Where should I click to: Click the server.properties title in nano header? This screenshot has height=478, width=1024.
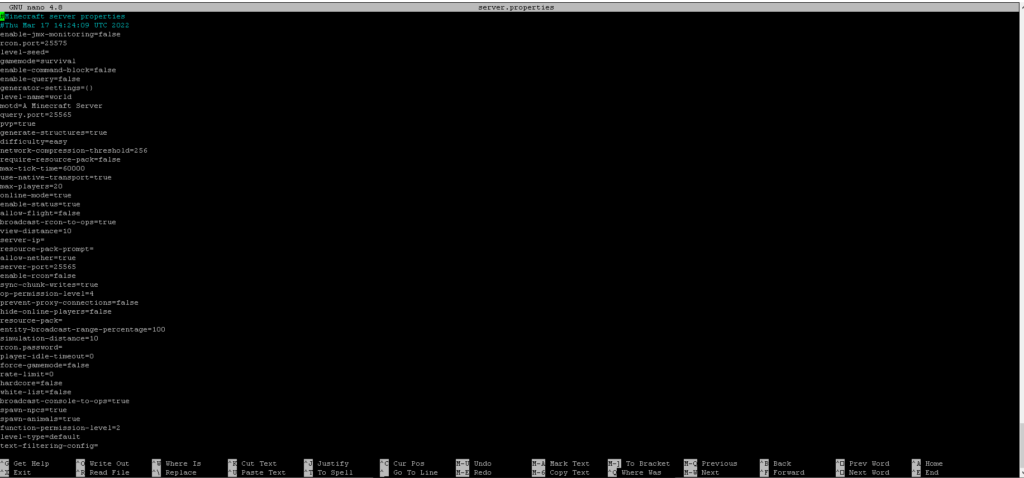click(516, 7)
